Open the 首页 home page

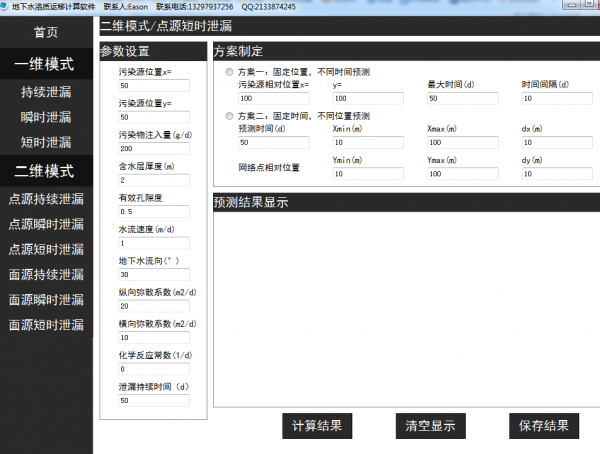coord(46,31)
